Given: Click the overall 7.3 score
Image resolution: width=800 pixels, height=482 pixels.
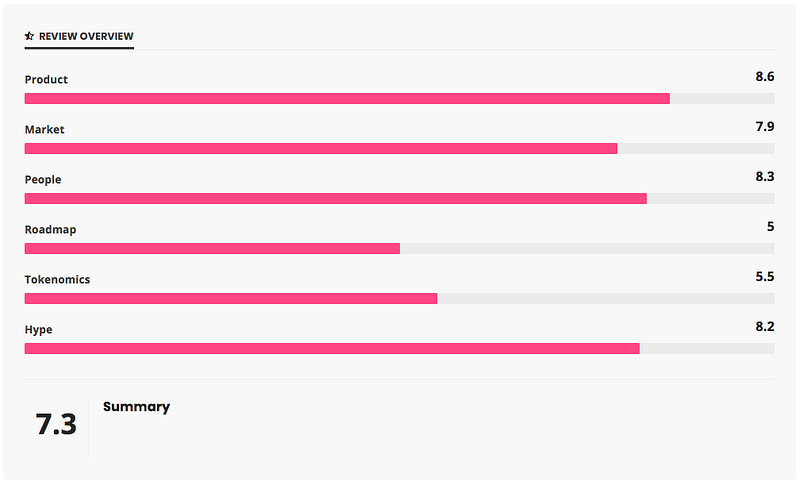Looking at the screenshot, I should 56,424.
